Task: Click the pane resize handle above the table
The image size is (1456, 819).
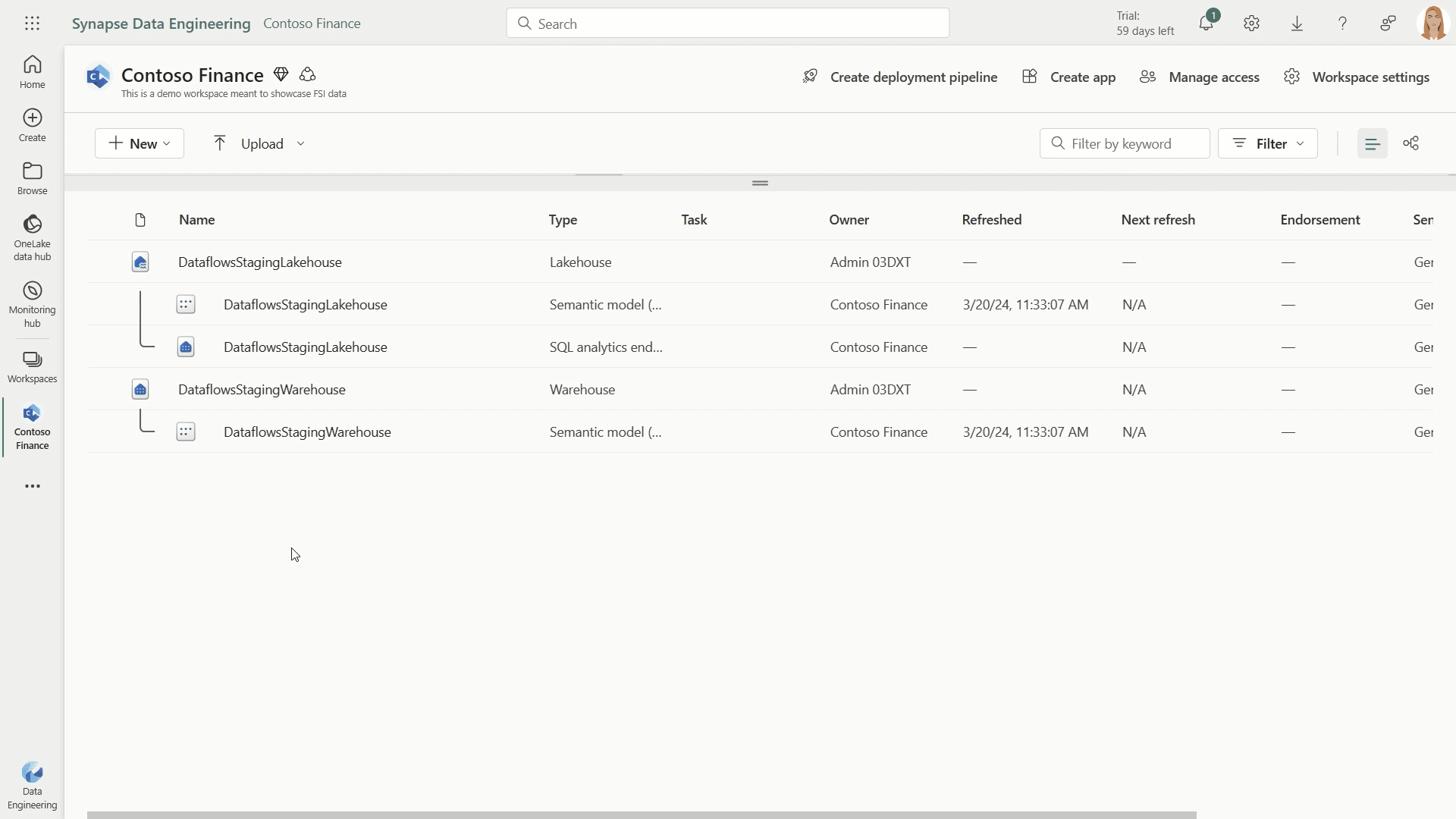Action: coord(760,183)
